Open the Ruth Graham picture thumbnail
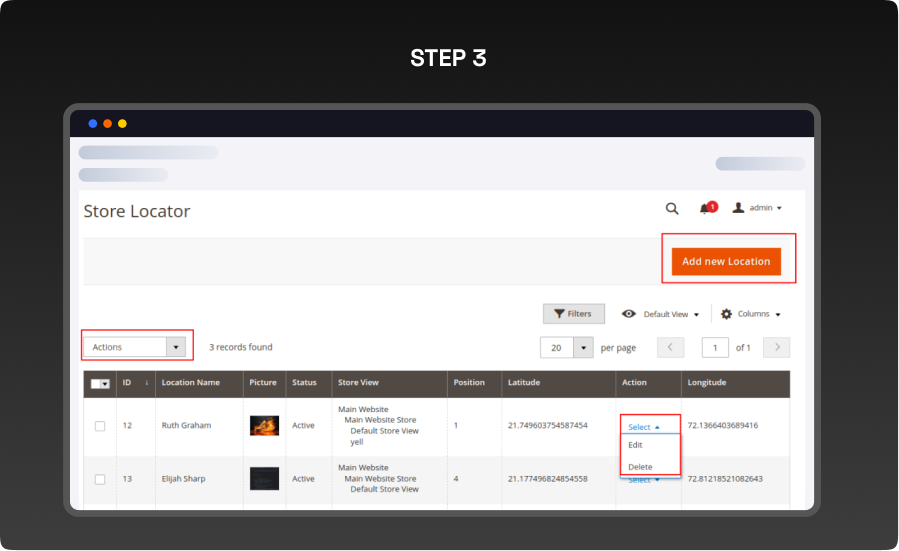 [264, 426]
